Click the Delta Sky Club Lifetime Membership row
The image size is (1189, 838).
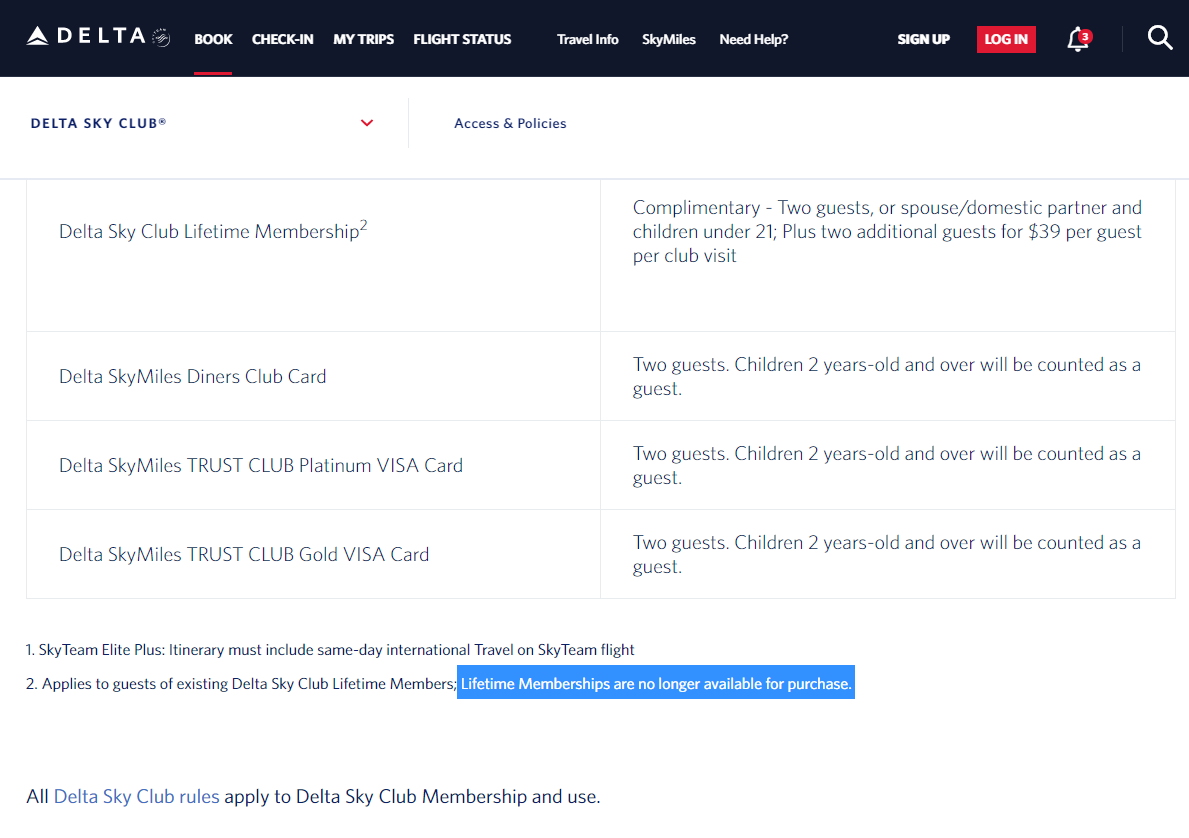point(211,230)
